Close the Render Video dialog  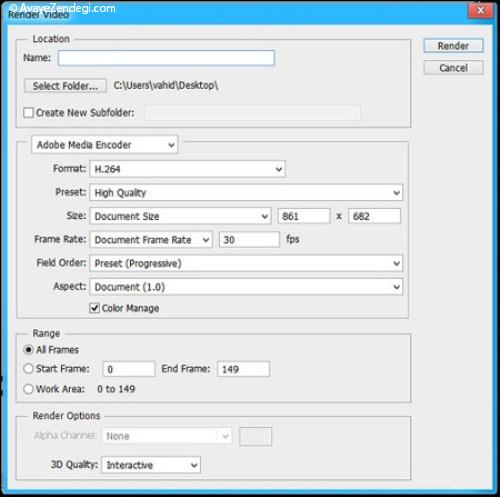click(x=480, y=10)
